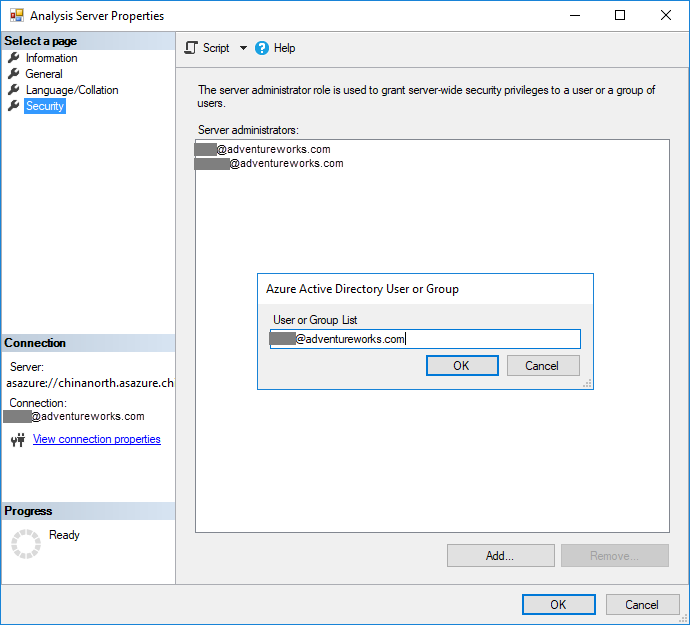Image resolution: width=690 pixels, height=625 pixels.
Task: Select the General page
Action: (x=44, y=74)
